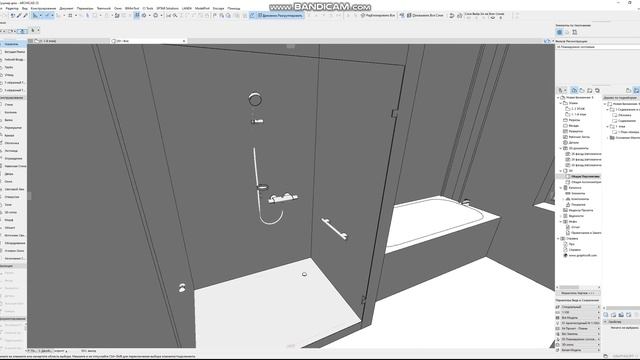Click the wide highlighted toolbar button
Screen dimensions: 640x360
pos(280,16)
